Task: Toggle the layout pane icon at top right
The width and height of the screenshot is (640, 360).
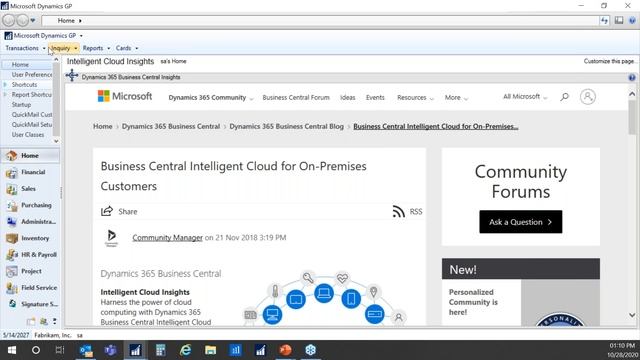Action: tap(619, 20)
